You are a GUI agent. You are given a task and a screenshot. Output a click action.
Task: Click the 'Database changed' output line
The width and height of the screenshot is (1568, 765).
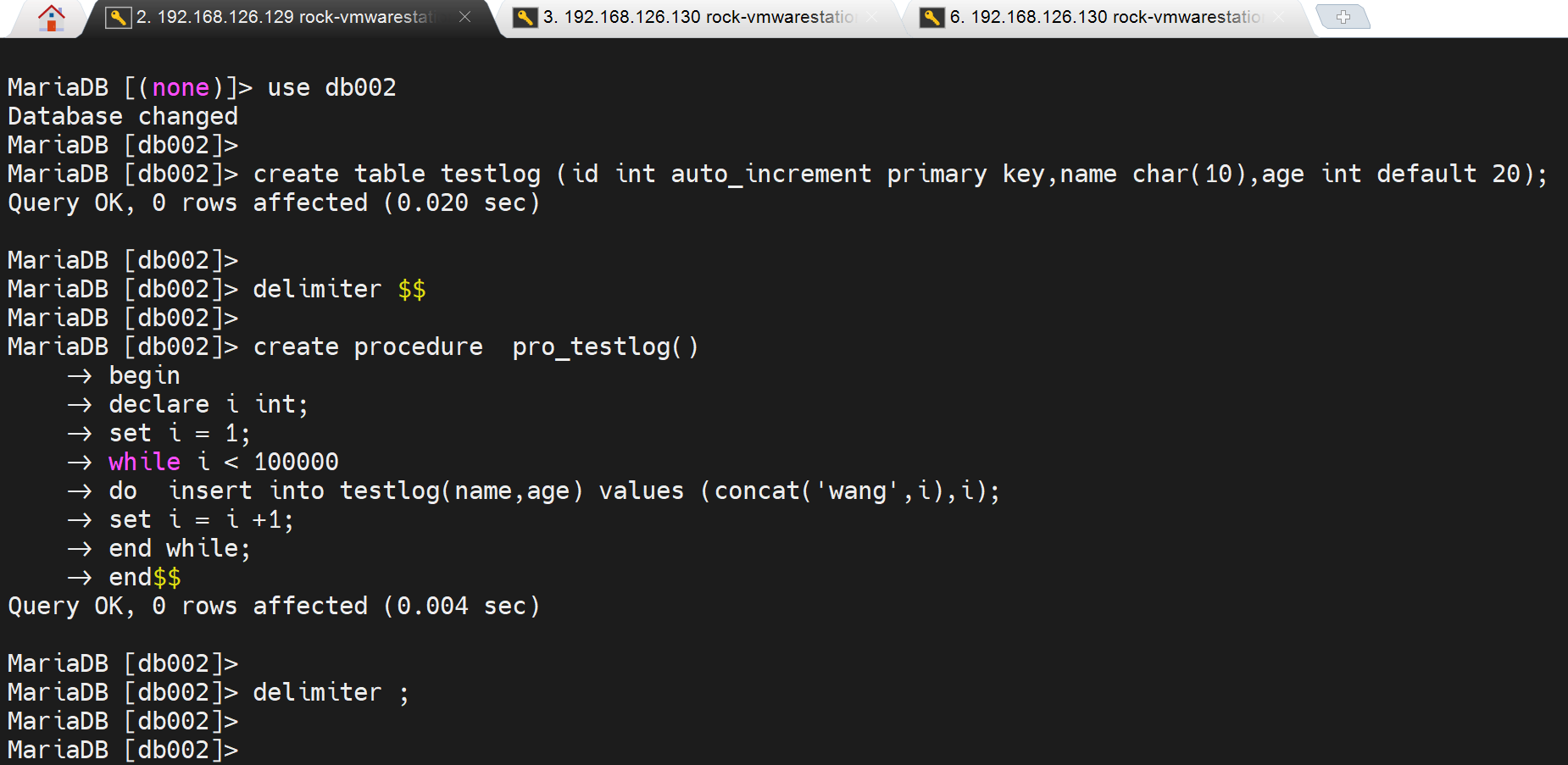coord(123,117)
